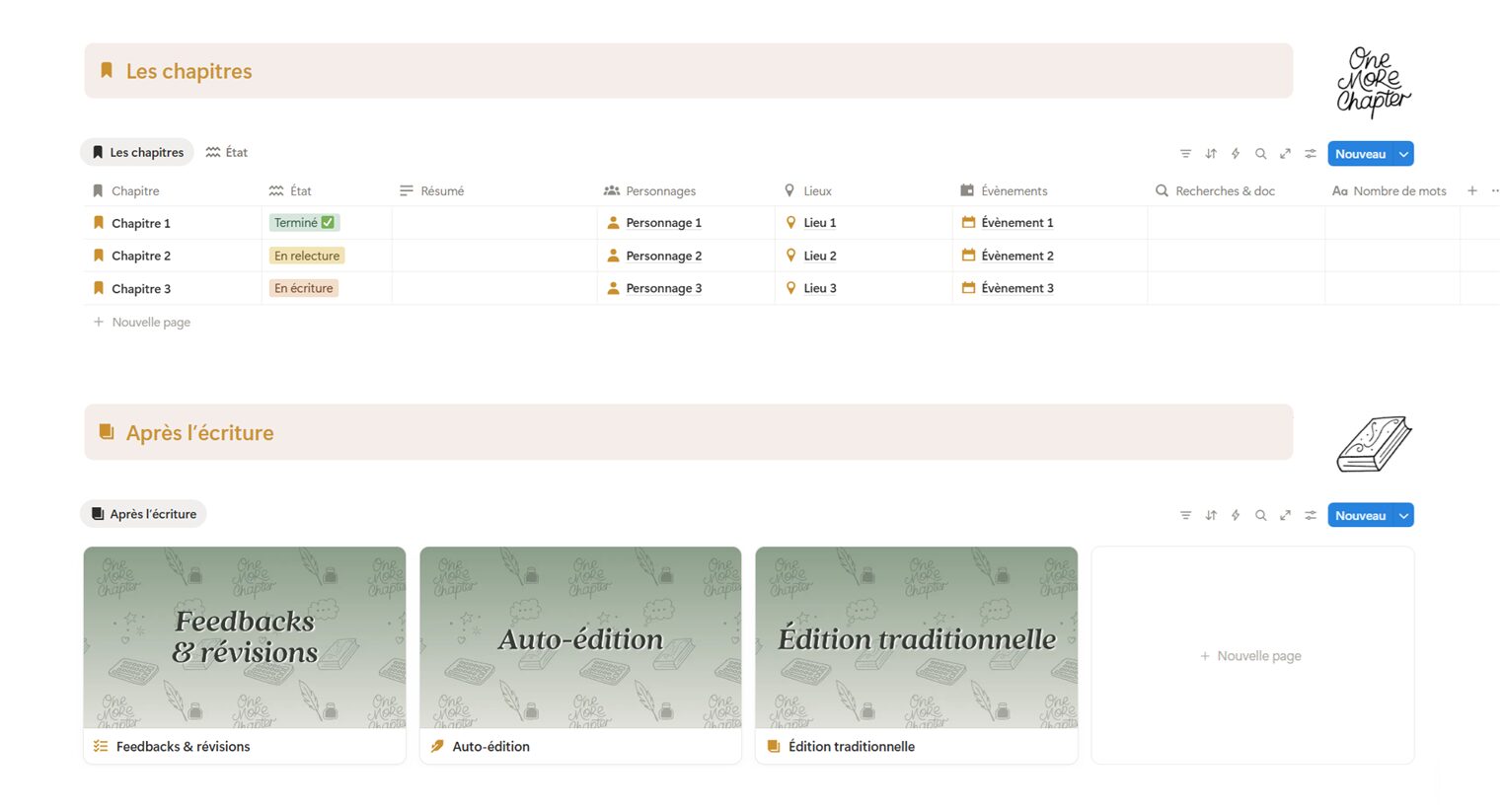Click the filter icon in Les chapitres toolbar

(1185, 154)
